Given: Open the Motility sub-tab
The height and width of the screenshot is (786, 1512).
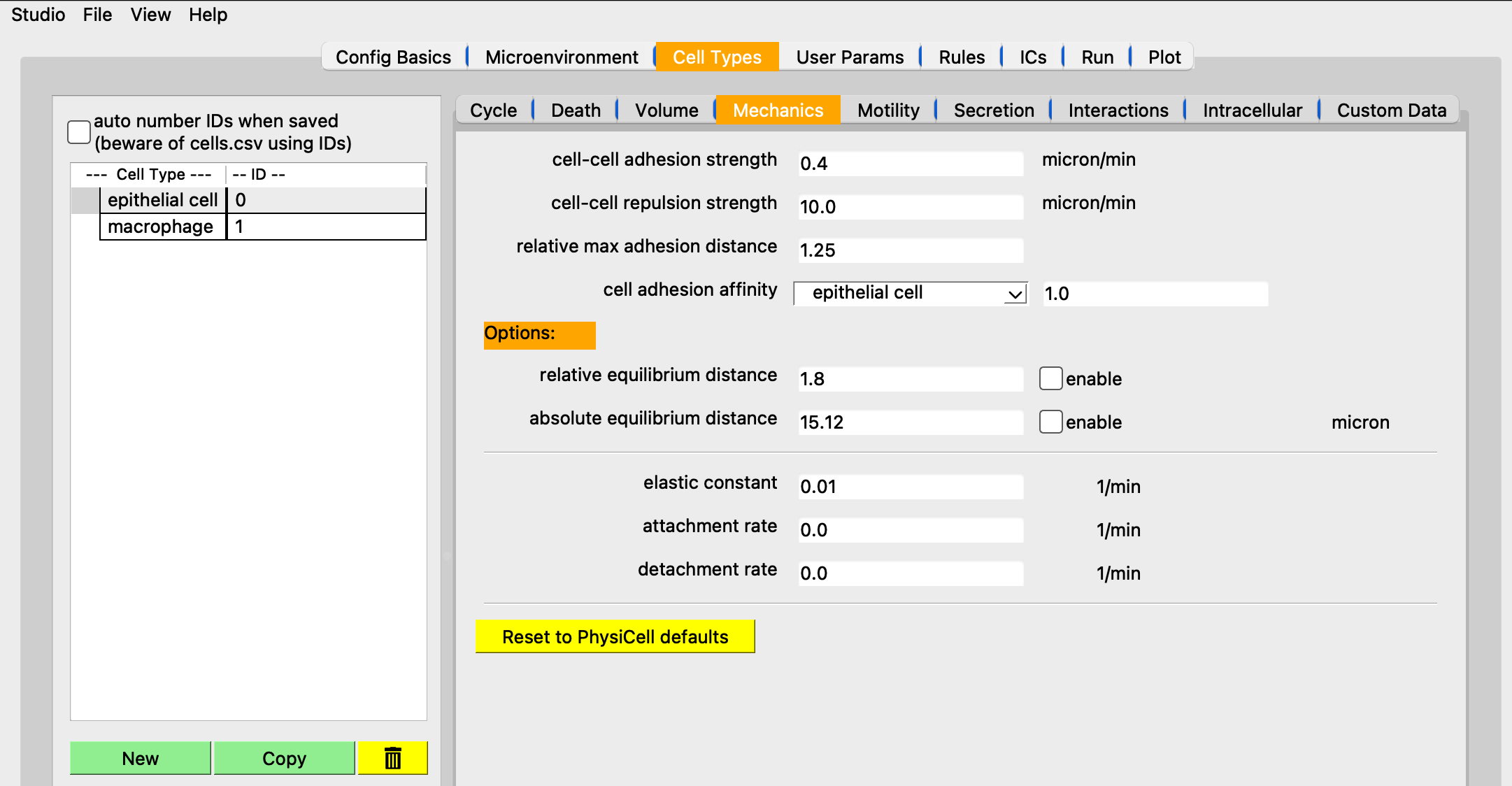Looking at the screenshot, I should click(888, 110).
